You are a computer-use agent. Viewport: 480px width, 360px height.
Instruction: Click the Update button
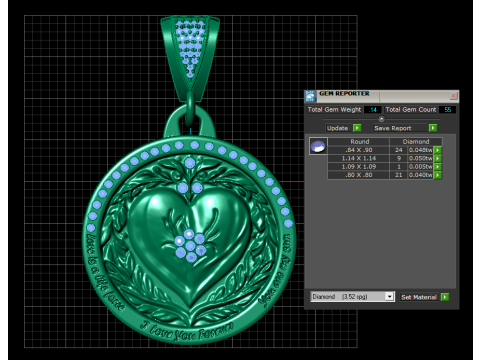tap(337, 128)
